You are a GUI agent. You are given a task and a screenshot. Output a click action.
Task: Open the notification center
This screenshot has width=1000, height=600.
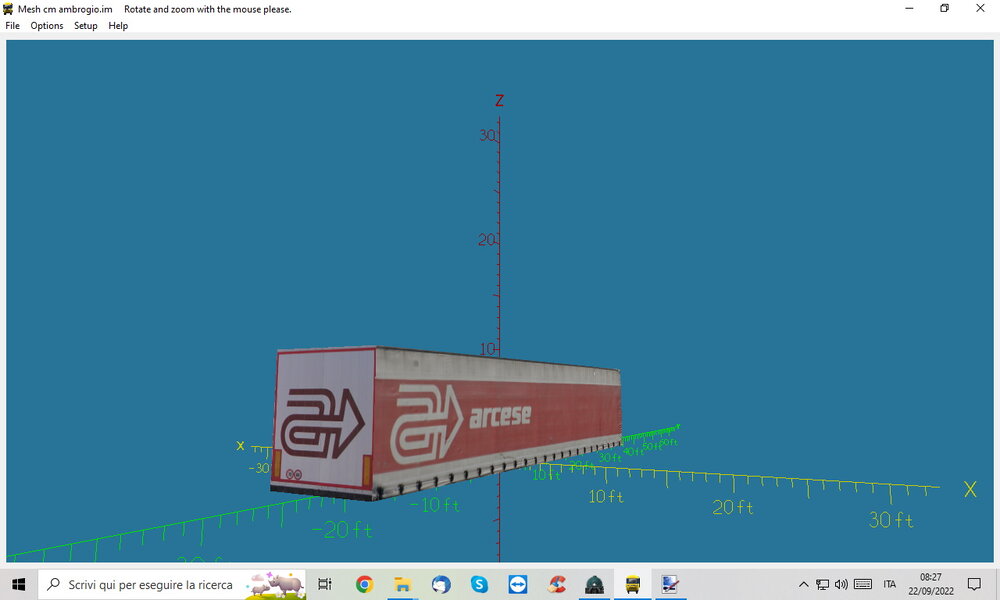pyautogui.click(x=974, y=584)
